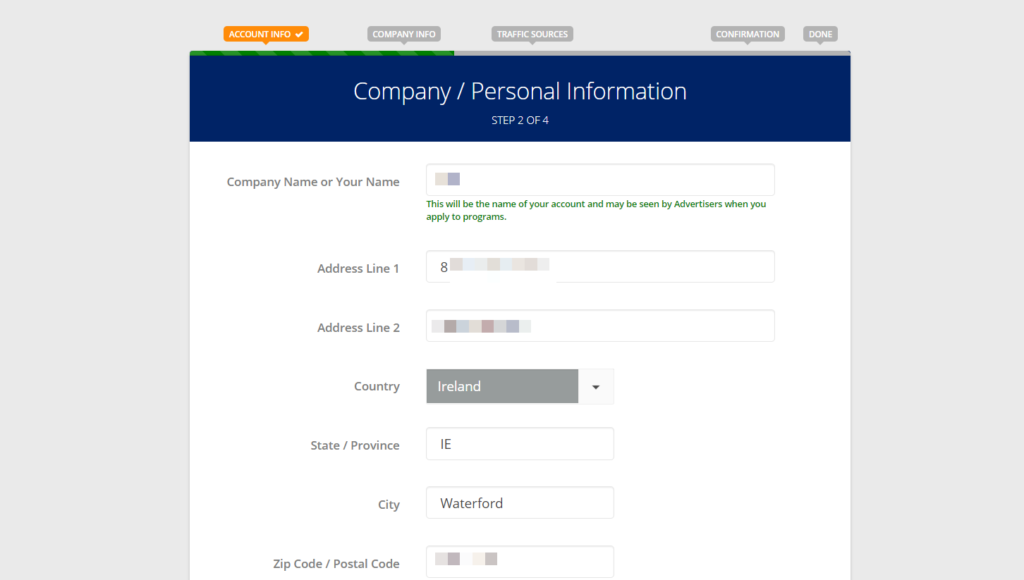1024x580 pixels.
Task: Click the "Address Line 1" label text
Action: 358,269
